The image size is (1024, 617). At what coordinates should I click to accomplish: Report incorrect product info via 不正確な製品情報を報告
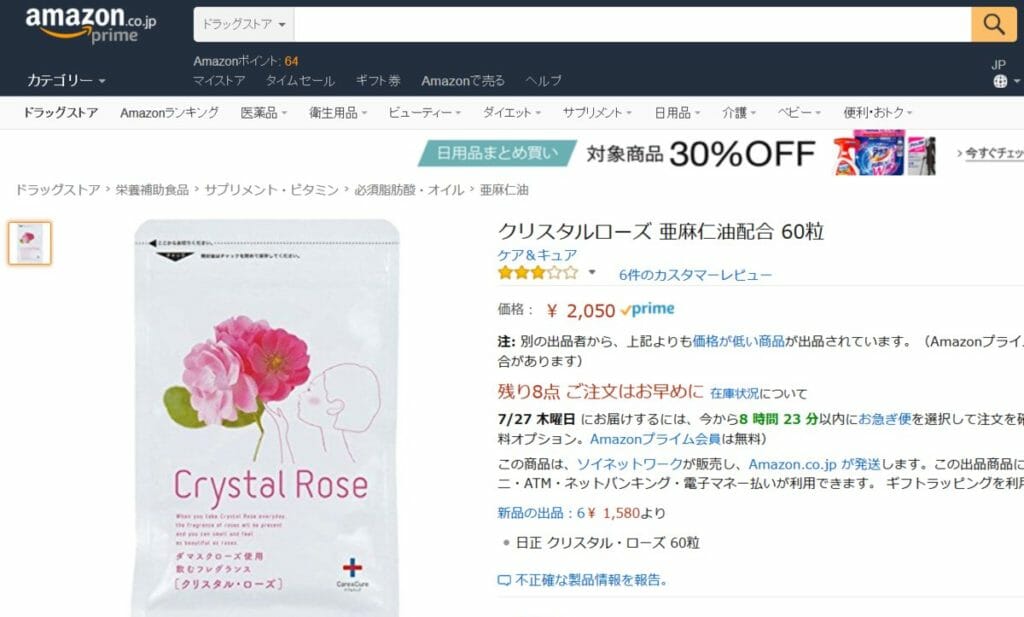coord(594,580)
